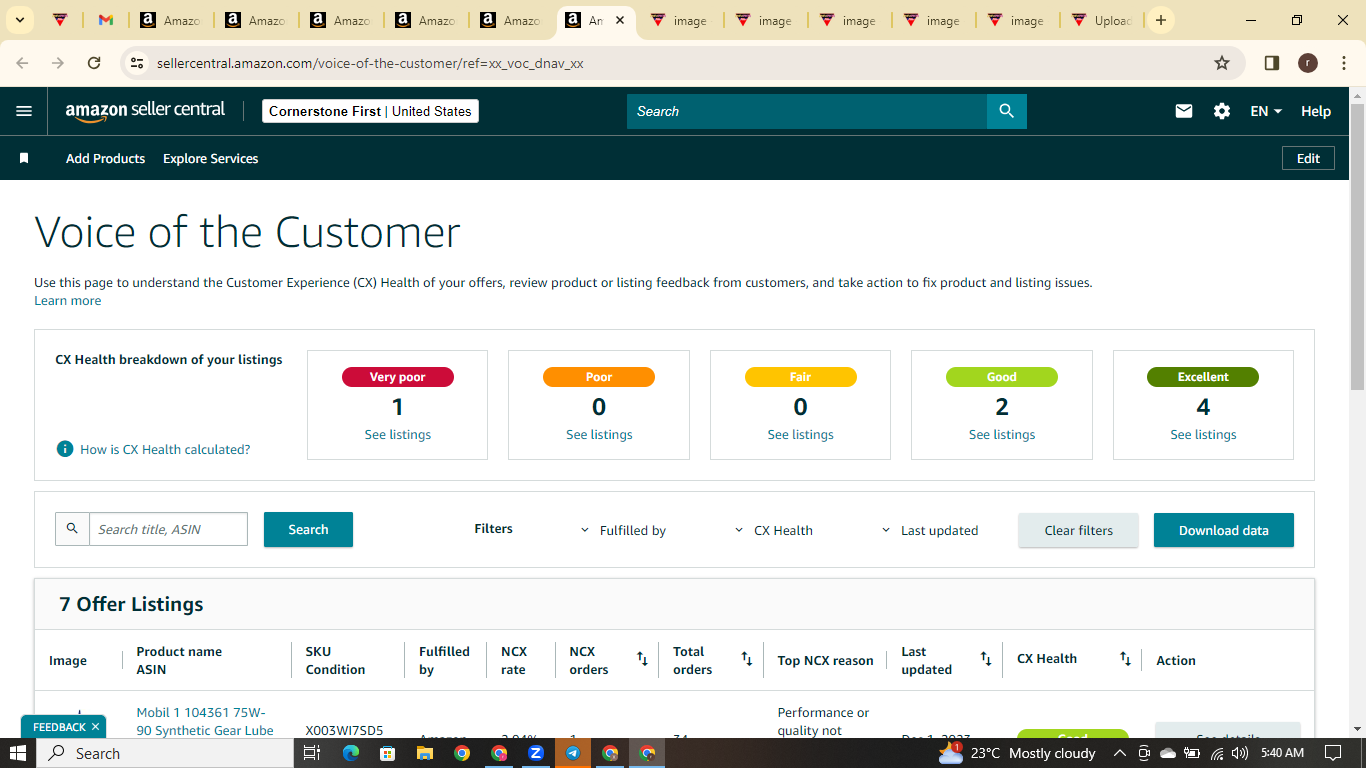The height and width of the screenshot is (768, 1366).
Task: Sort by CX Health arrows
Action: pyautogui.click(x=1125, y=659)
